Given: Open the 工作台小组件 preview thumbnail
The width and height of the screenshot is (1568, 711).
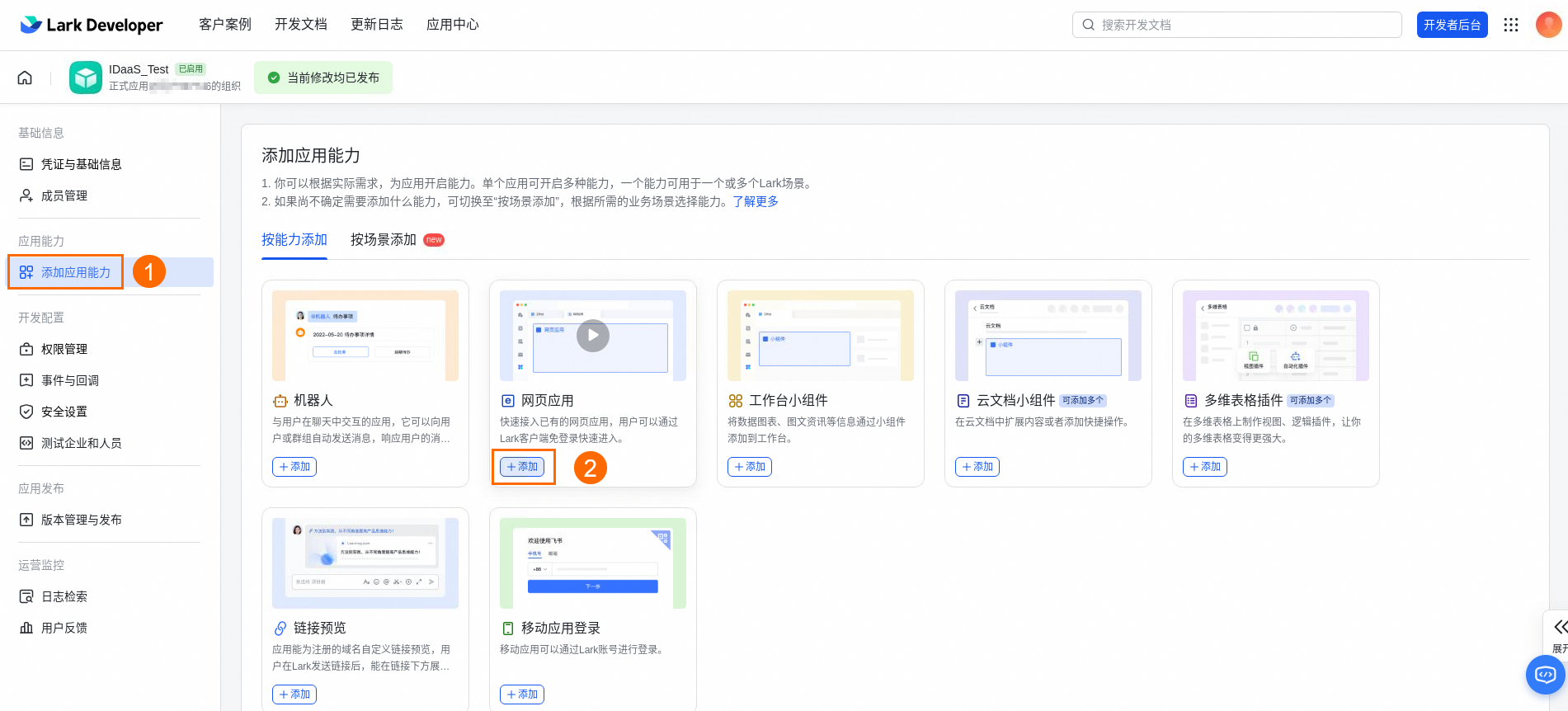Looking at the screenshot, I should [x=821, y=336].
